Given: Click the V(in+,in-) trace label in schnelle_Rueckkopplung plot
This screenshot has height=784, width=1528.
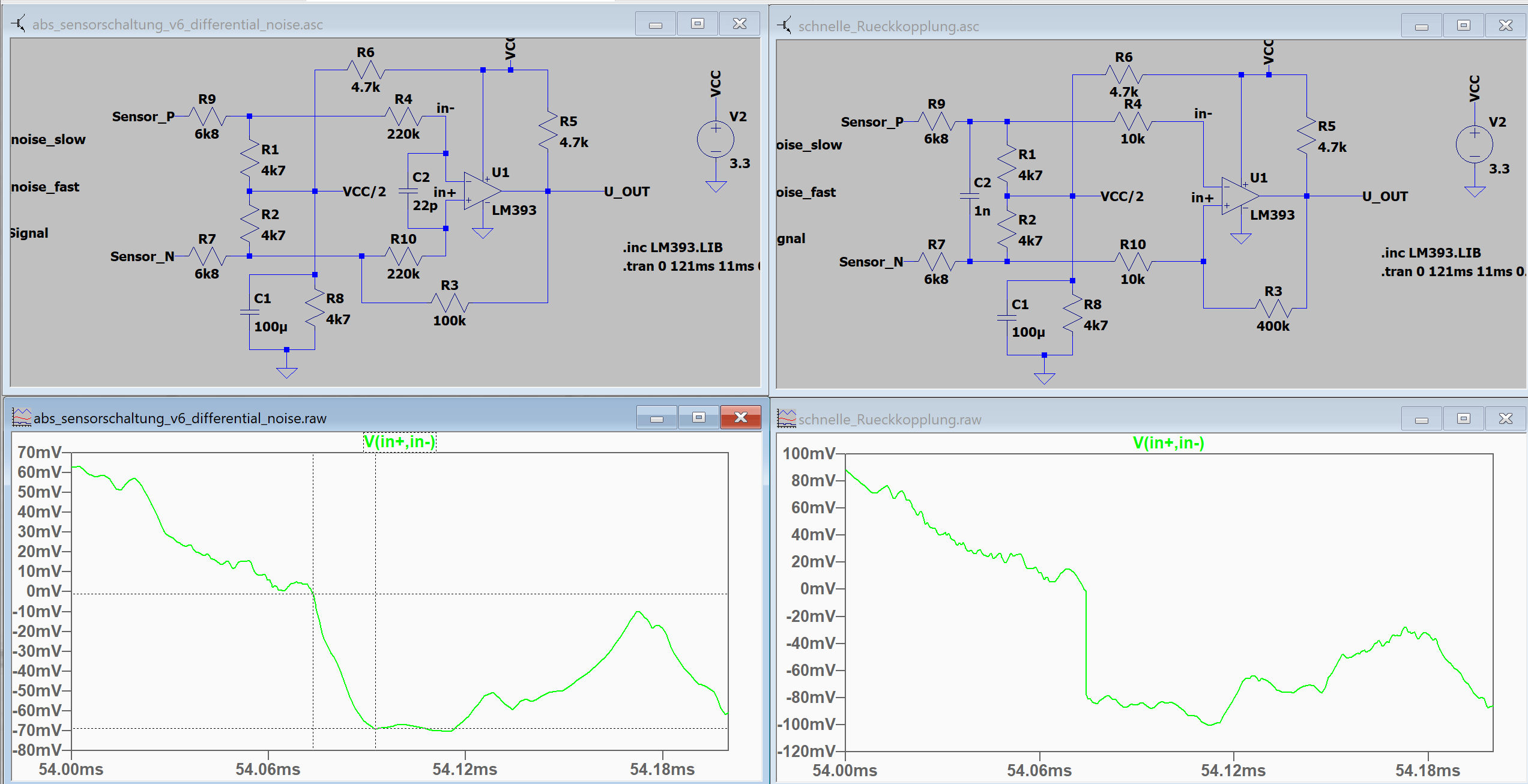Looking at the screenshot, I should click(x=1168, y=443).
